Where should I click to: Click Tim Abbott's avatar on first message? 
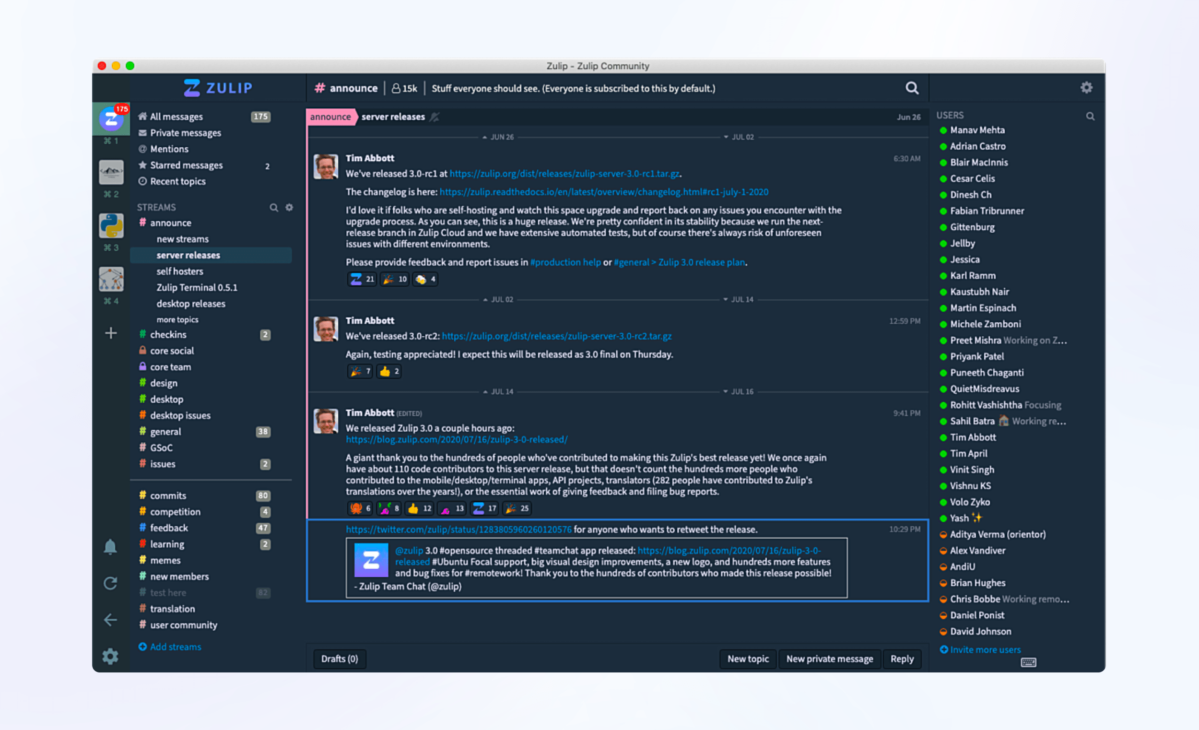pos(326,166)
